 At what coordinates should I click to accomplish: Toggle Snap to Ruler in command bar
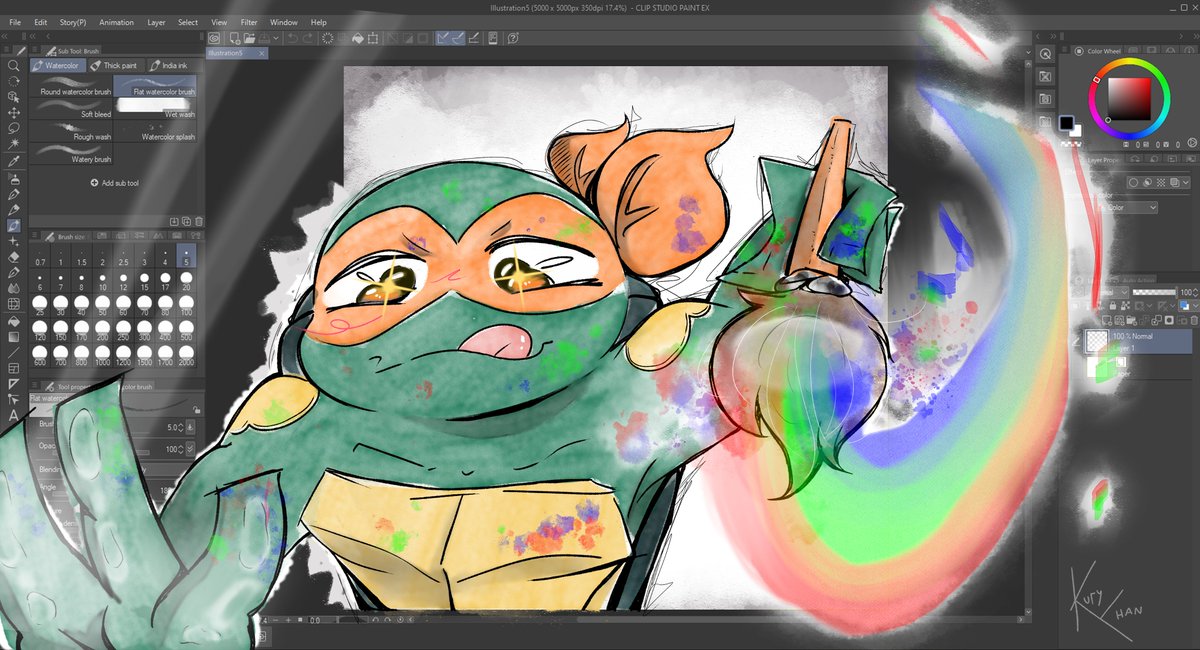pyautogui.click(x=443, y=38)
